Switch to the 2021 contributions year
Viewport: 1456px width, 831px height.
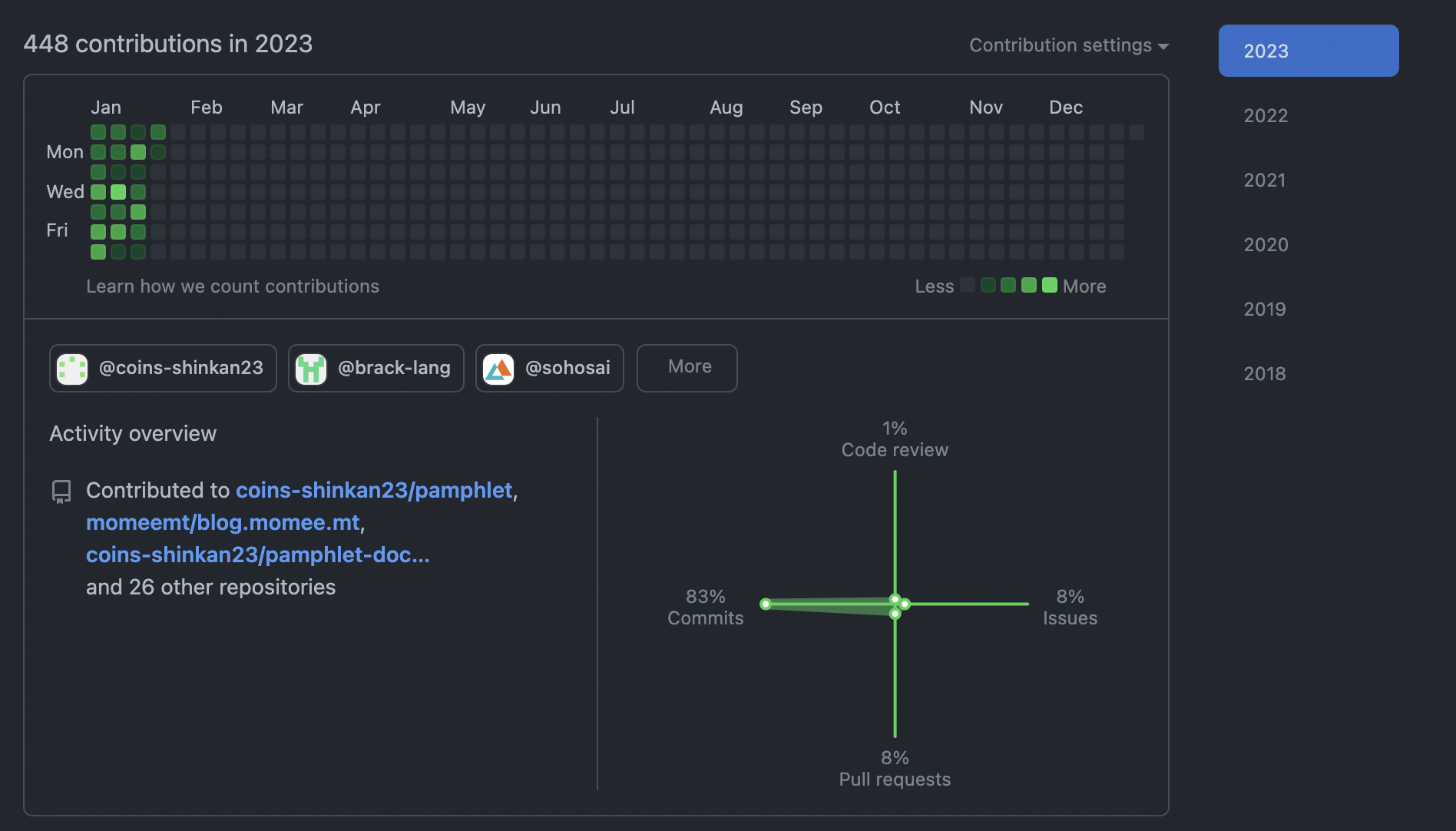coord(1266,180)
